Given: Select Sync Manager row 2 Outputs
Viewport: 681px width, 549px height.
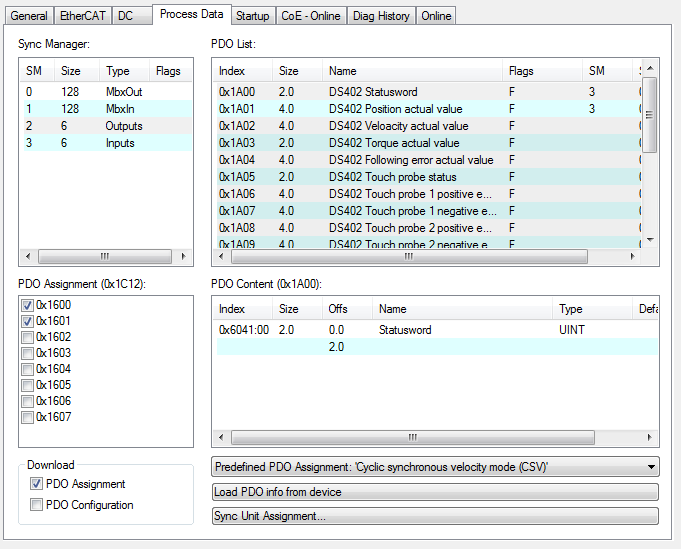Looking at the screenshot, I should click(106, 126).
